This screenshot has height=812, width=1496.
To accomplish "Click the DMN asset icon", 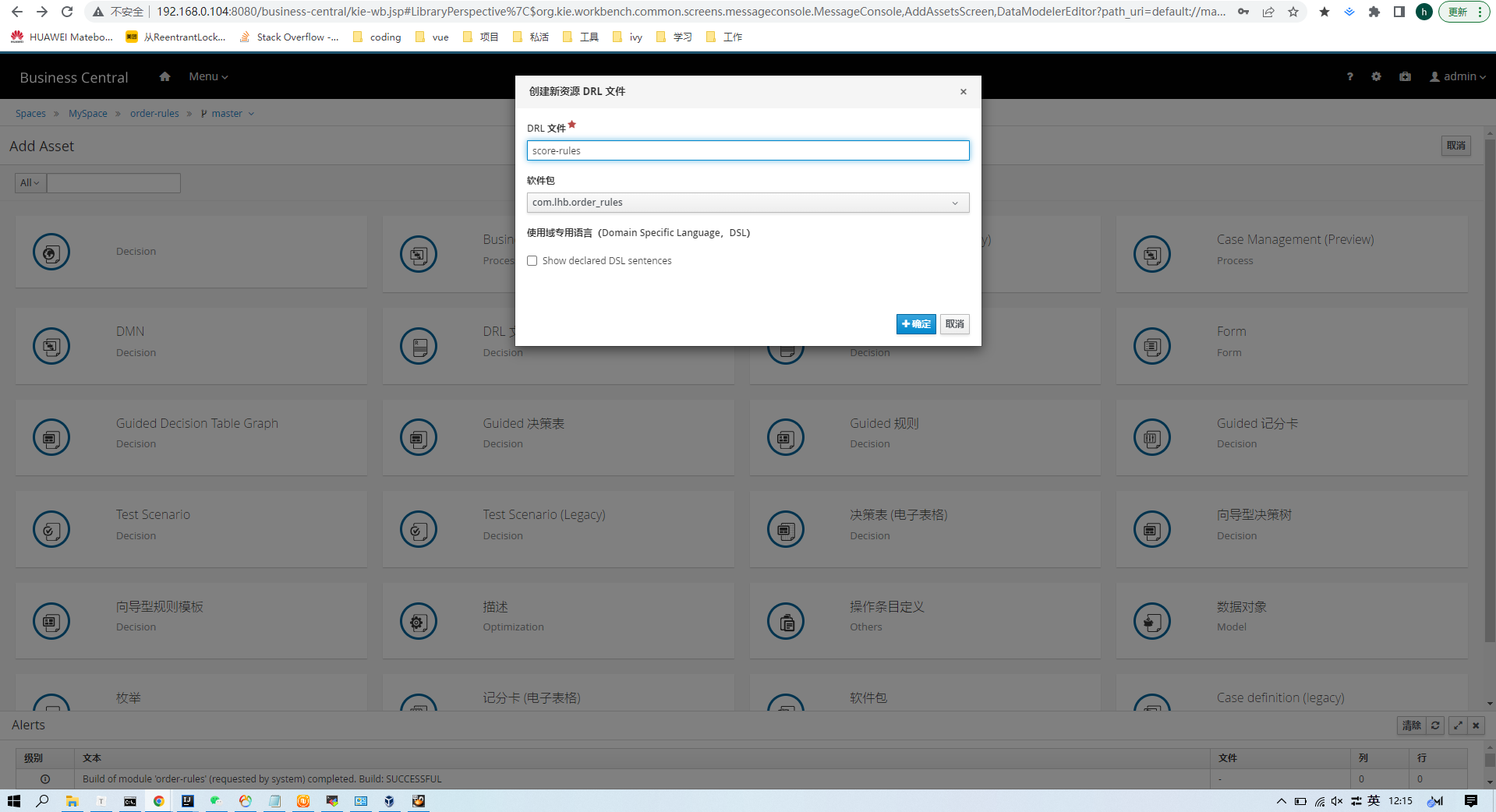I will [x=51, y=346].
